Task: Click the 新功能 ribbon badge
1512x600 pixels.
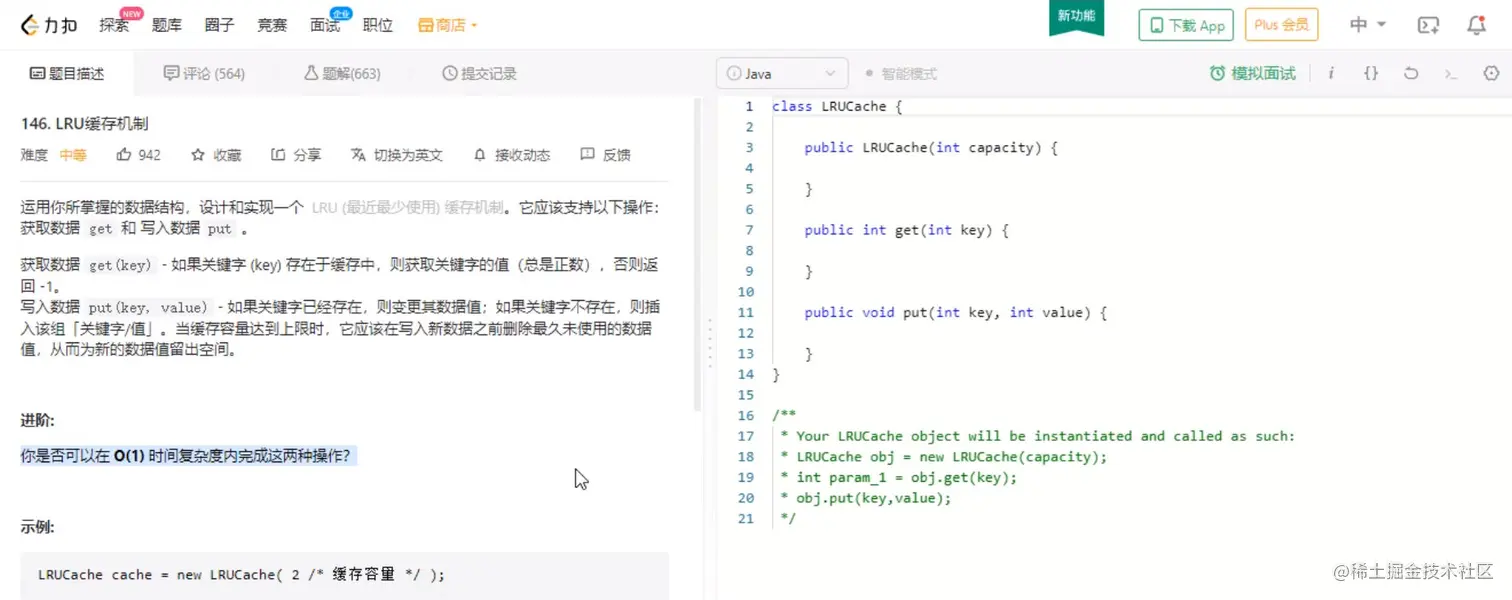Action: pyautogui.click(x=1076, y=17)
